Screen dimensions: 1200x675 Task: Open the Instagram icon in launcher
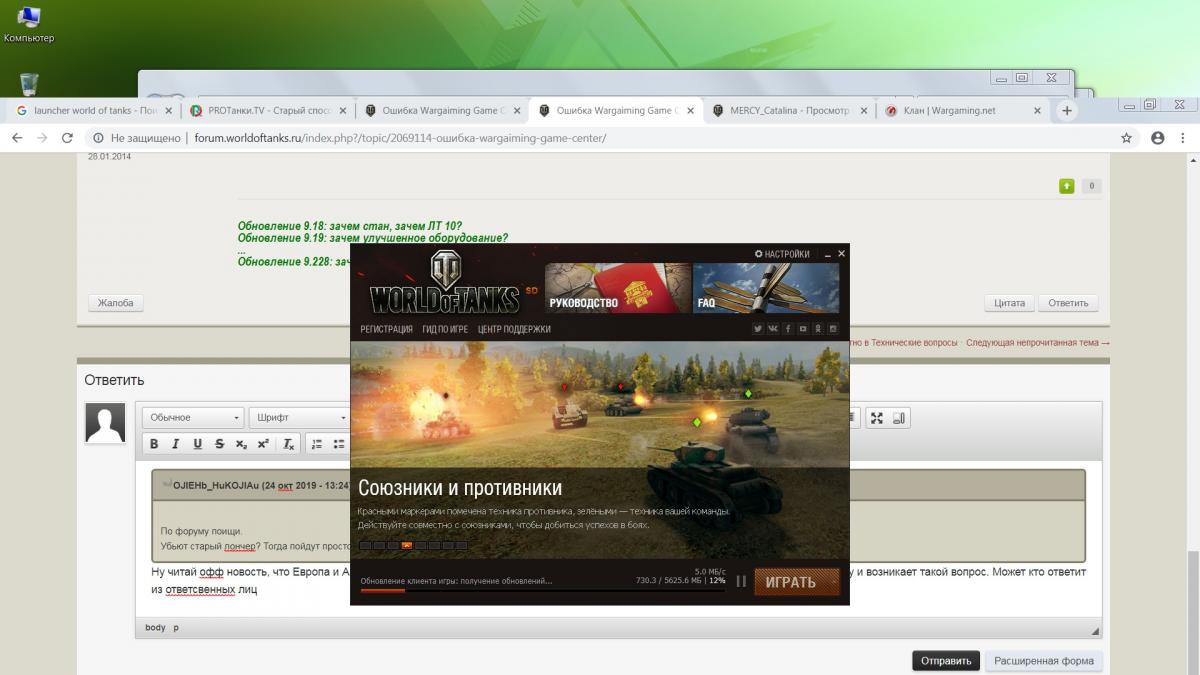pos(833,329)
